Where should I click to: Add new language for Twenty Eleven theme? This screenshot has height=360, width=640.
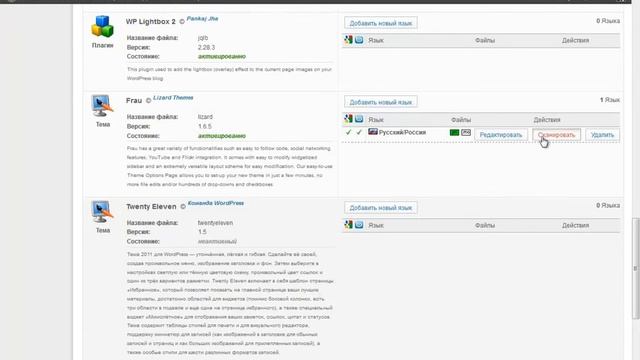[x=381, y=207]
